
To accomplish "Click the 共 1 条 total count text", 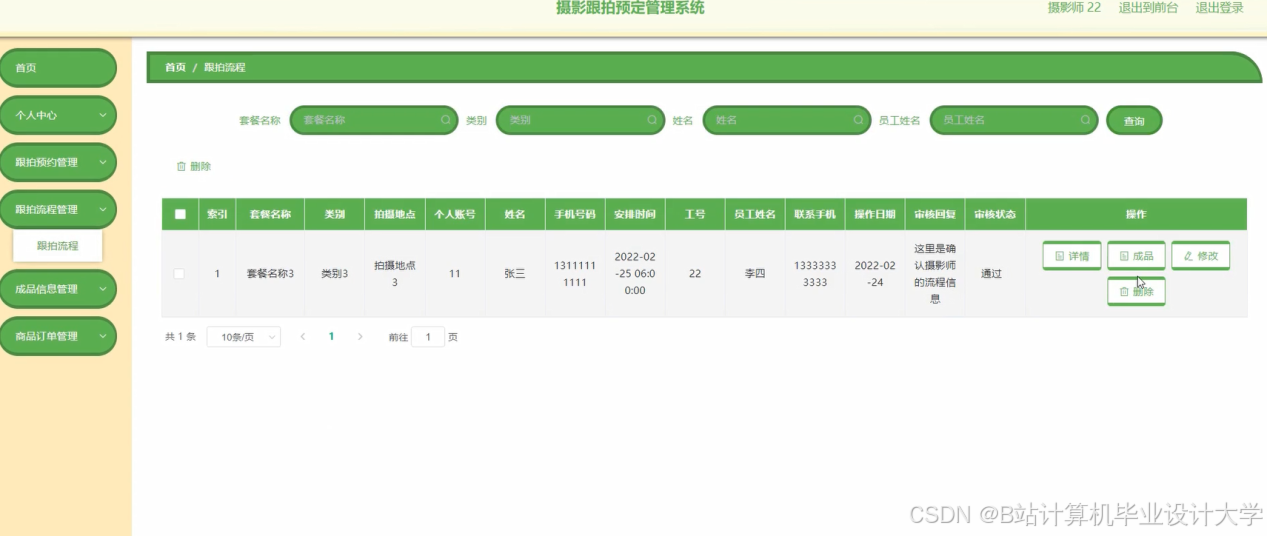I will coord(180,337).
